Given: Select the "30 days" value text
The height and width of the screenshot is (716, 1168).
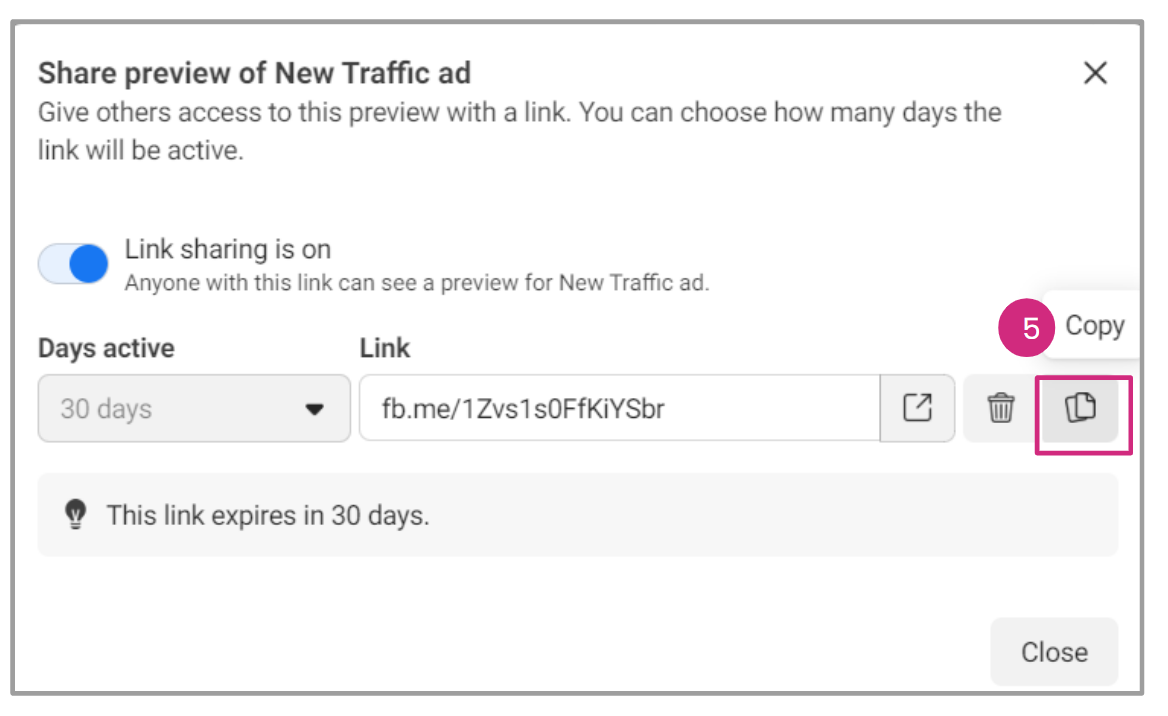Looking at the screenshot, I should [x=106, y=409].
